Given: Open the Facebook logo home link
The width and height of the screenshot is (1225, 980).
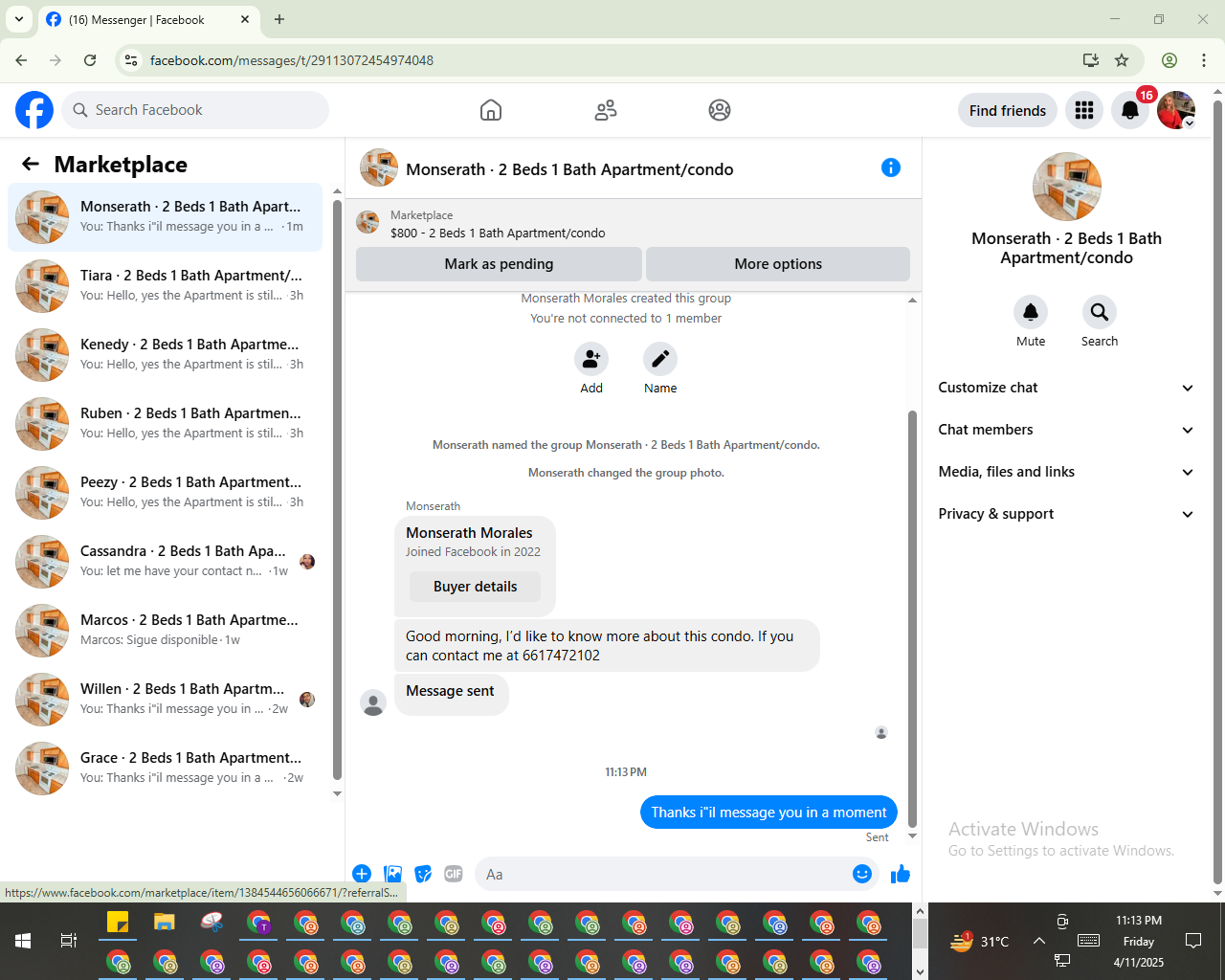Looking at the screenshot, I should [x=34, y=110].
